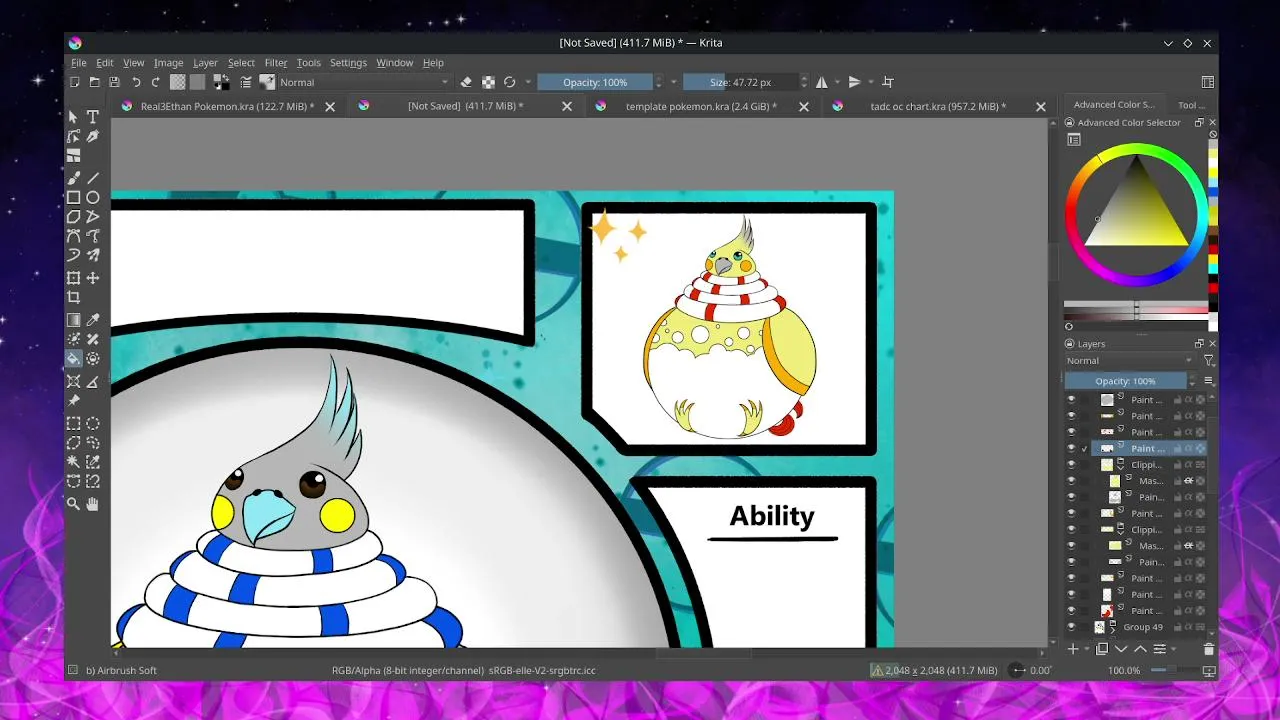The height and width of the screenshot is (720, 1280).
Task: Activate the Crop tool
Action: (73, 298)
